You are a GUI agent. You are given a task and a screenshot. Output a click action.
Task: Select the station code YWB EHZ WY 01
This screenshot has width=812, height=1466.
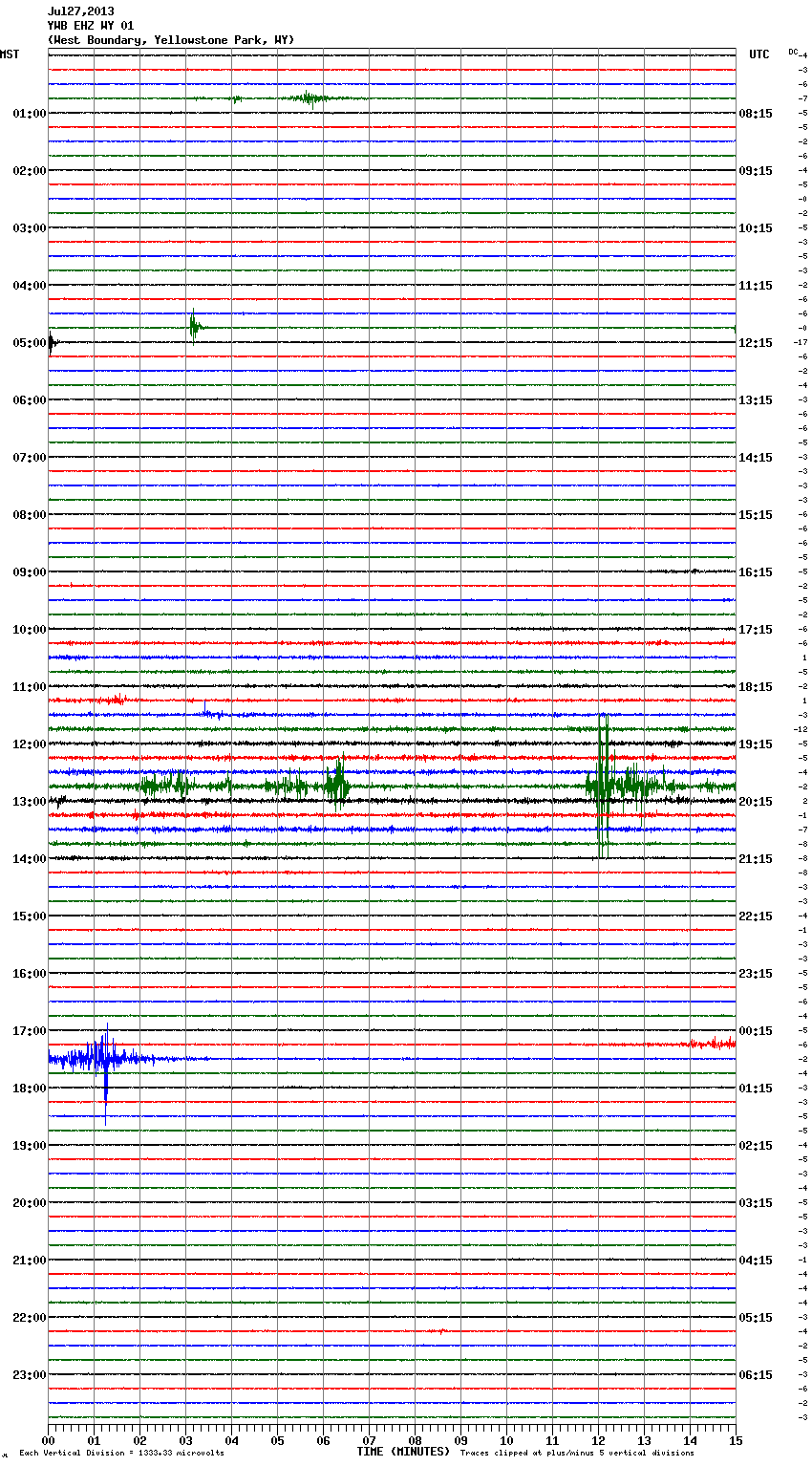(91, 26)
